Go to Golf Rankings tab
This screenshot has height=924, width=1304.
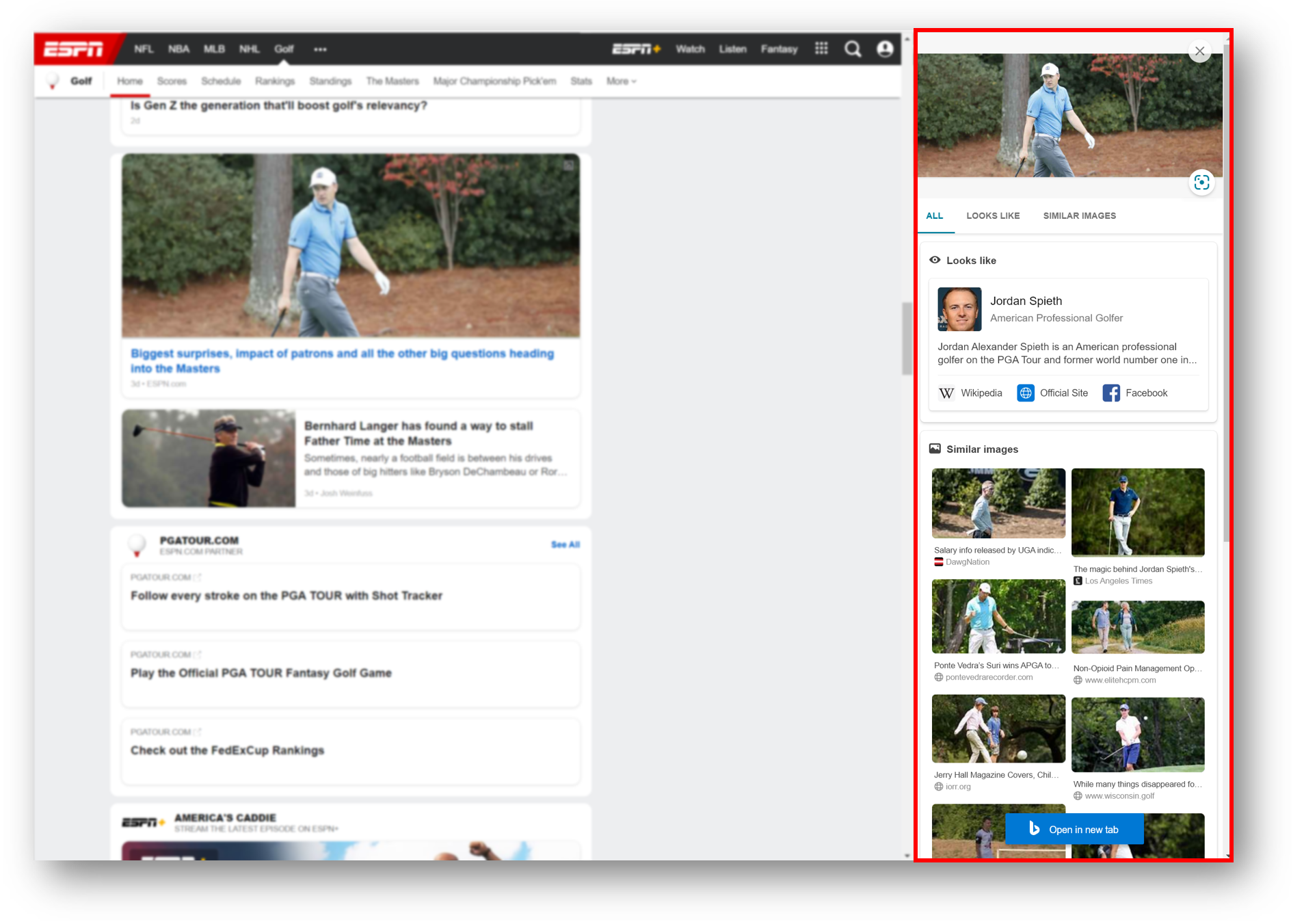click(x=275, y=81)
